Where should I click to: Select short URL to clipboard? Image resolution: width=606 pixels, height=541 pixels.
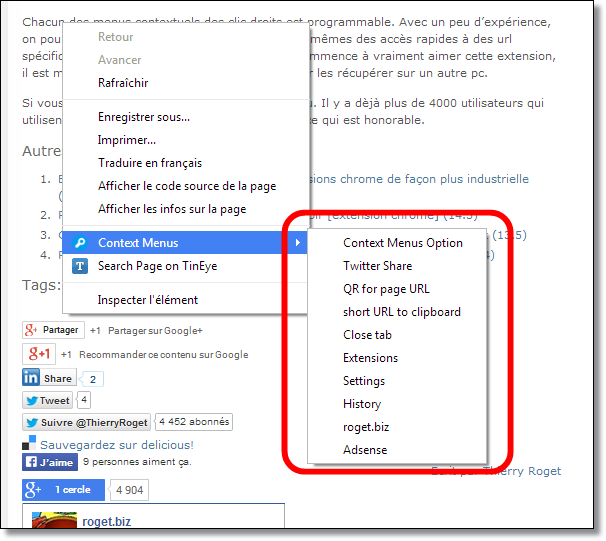point(397,312)
